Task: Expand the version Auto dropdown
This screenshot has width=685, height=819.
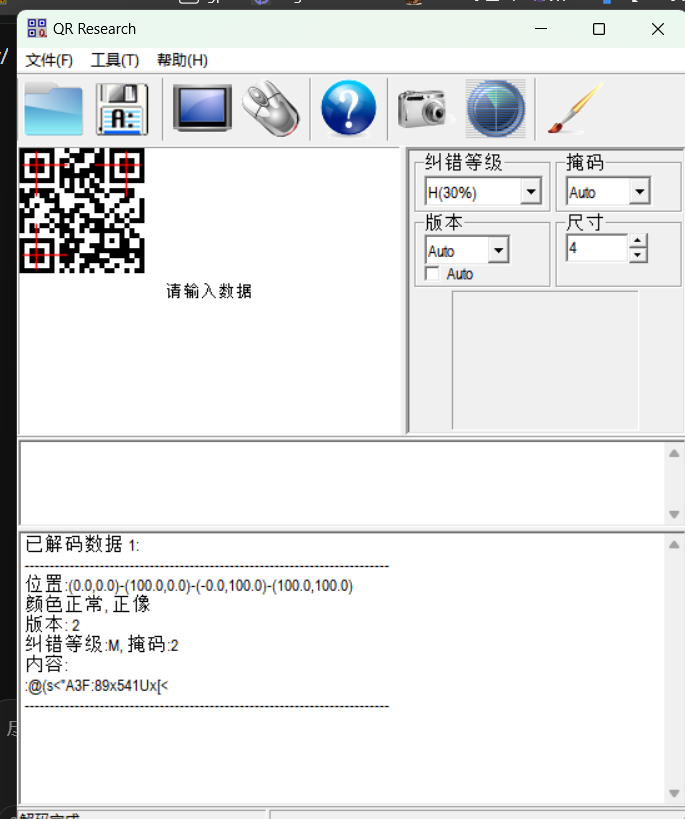Action: click(498, 251)
